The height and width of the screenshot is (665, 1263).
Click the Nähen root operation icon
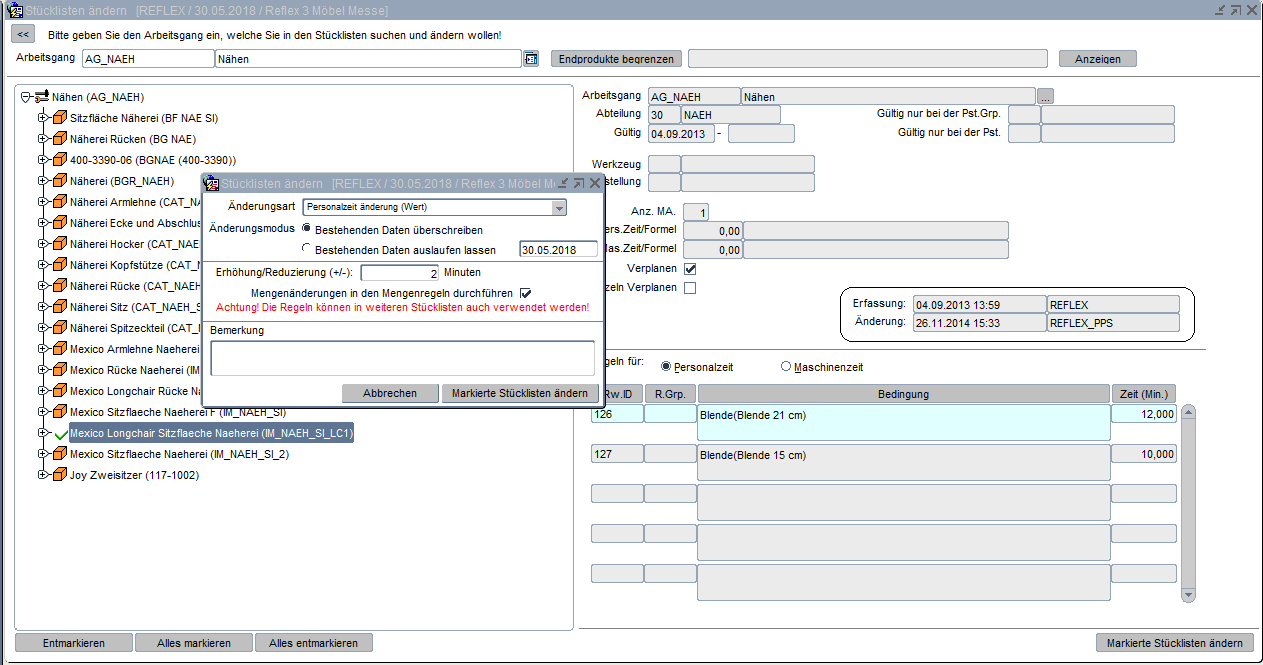click(x=42, y=97)
